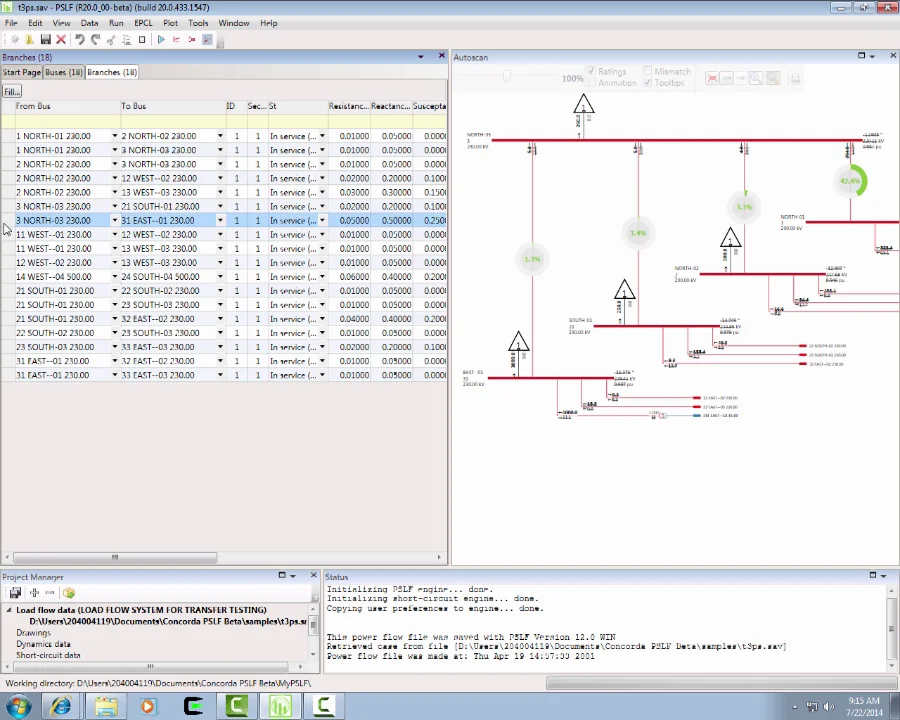
Task: Click the first green arrow Autoscan icon
Action: coord(727,79)
